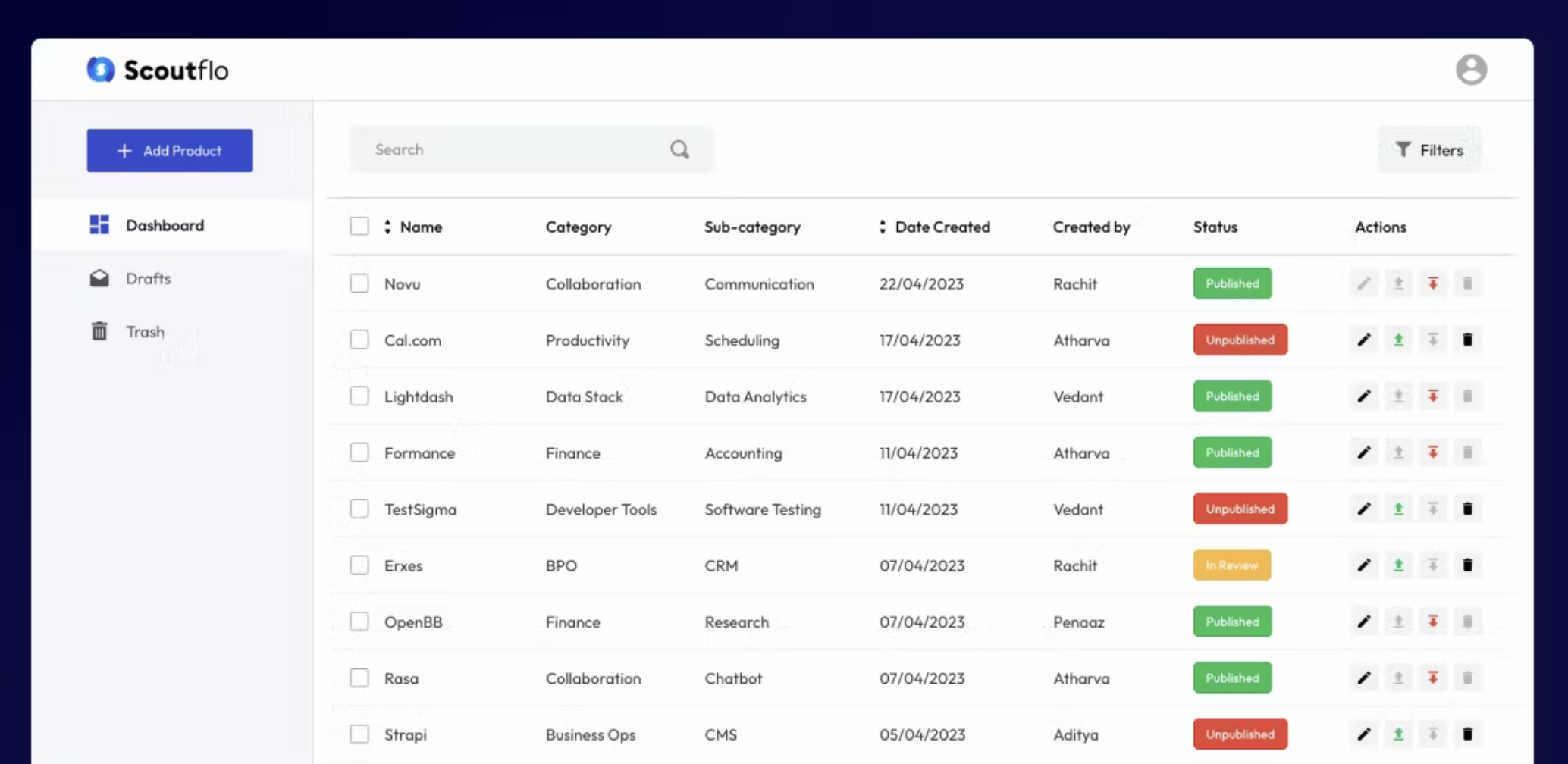Click Unpublished badge for Cal.com
The width and height of the screenshot is (1568, 764).
click(1240, 340)
